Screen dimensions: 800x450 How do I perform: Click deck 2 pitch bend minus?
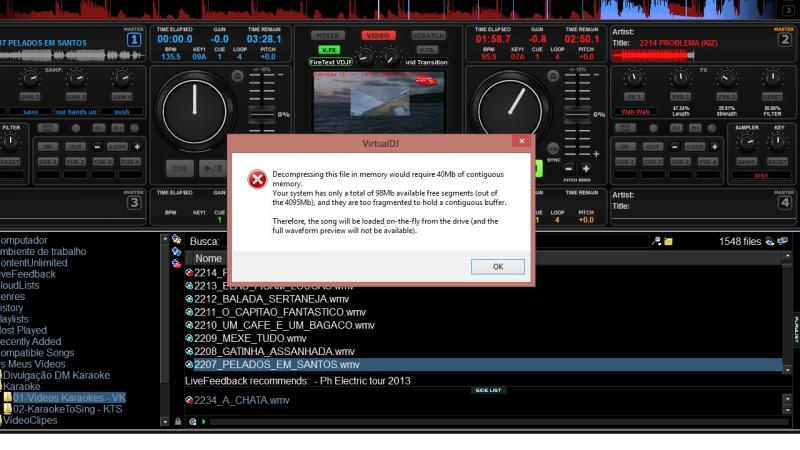[x=568, y=168]
